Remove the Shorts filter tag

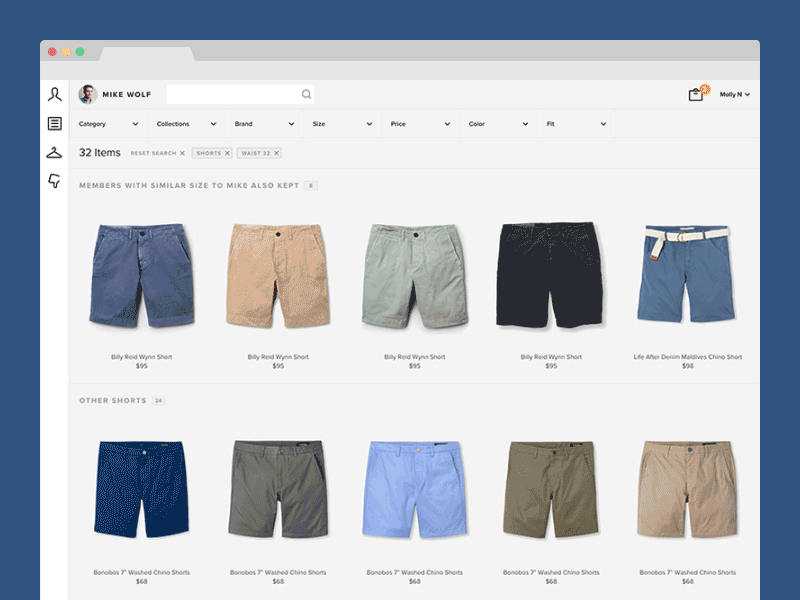point(228,153)
